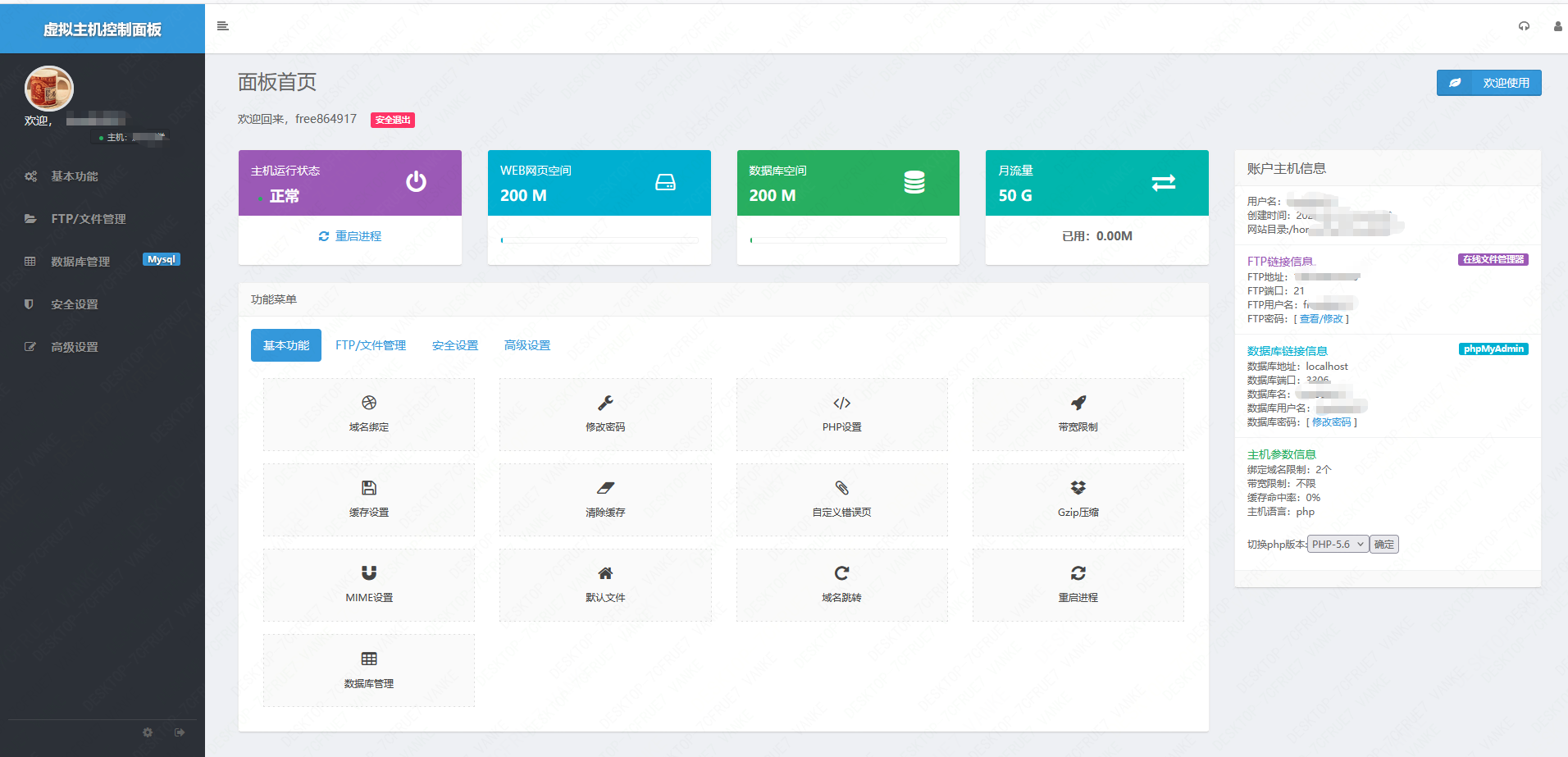This screenshot has height=757, width=1568.
Task: Click the WEB space usage progress bar
Action: tap(599, 240)
